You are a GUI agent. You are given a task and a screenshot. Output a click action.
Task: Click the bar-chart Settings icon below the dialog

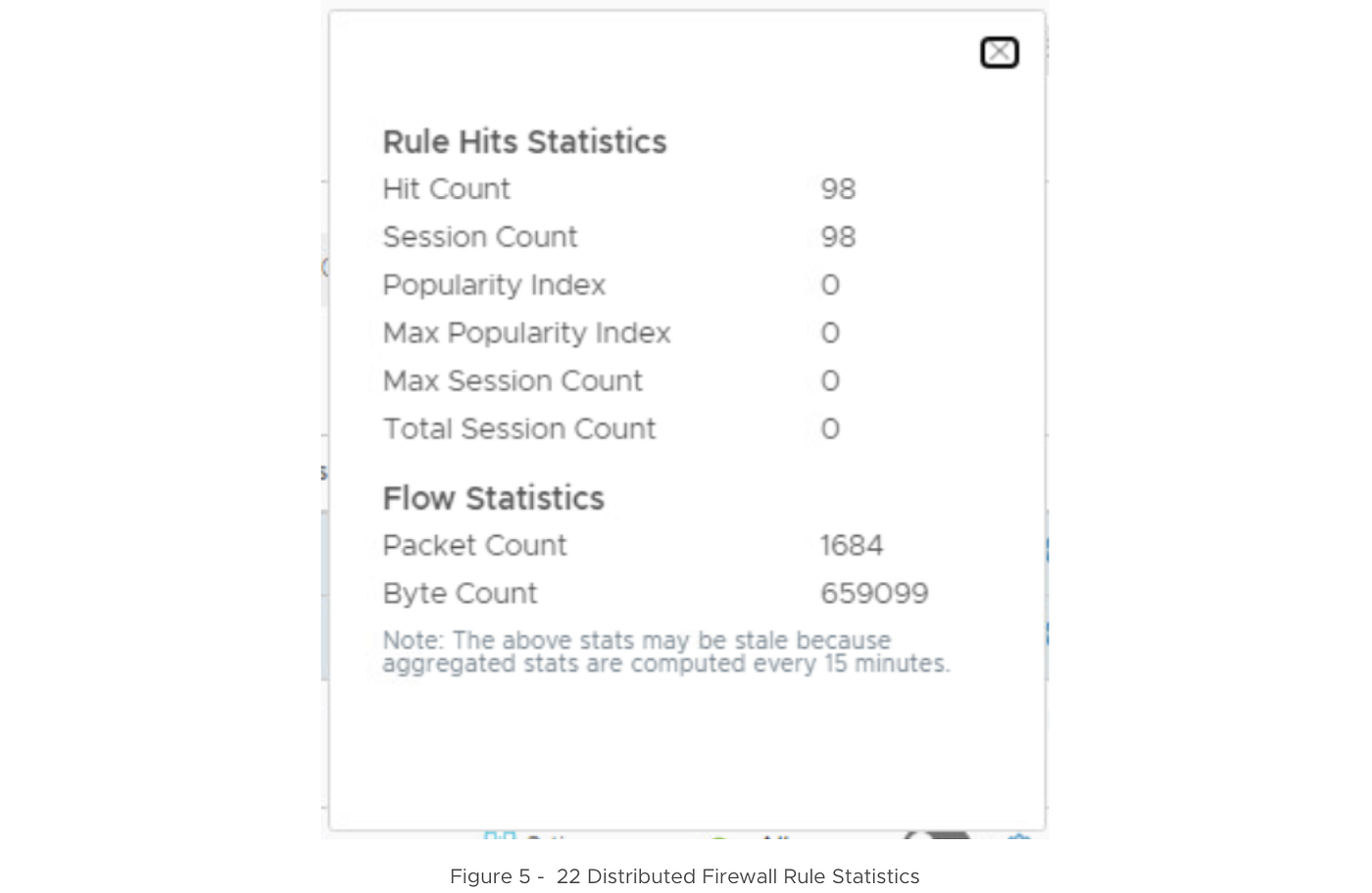[500, 835]
